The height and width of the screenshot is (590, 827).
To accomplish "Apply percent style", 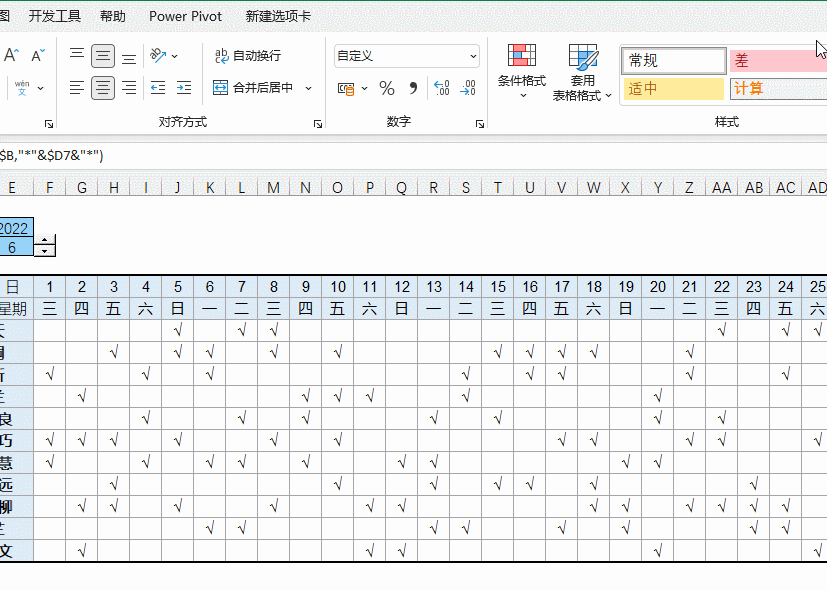I will [387, 88].
